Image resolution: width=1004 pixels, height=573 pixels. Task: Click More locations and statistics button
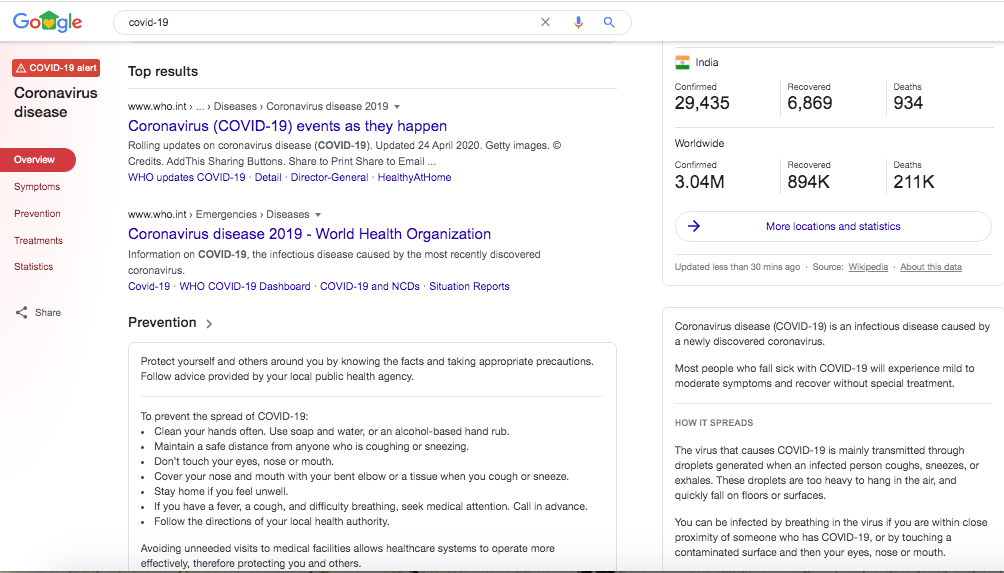(x=833, y=226)
